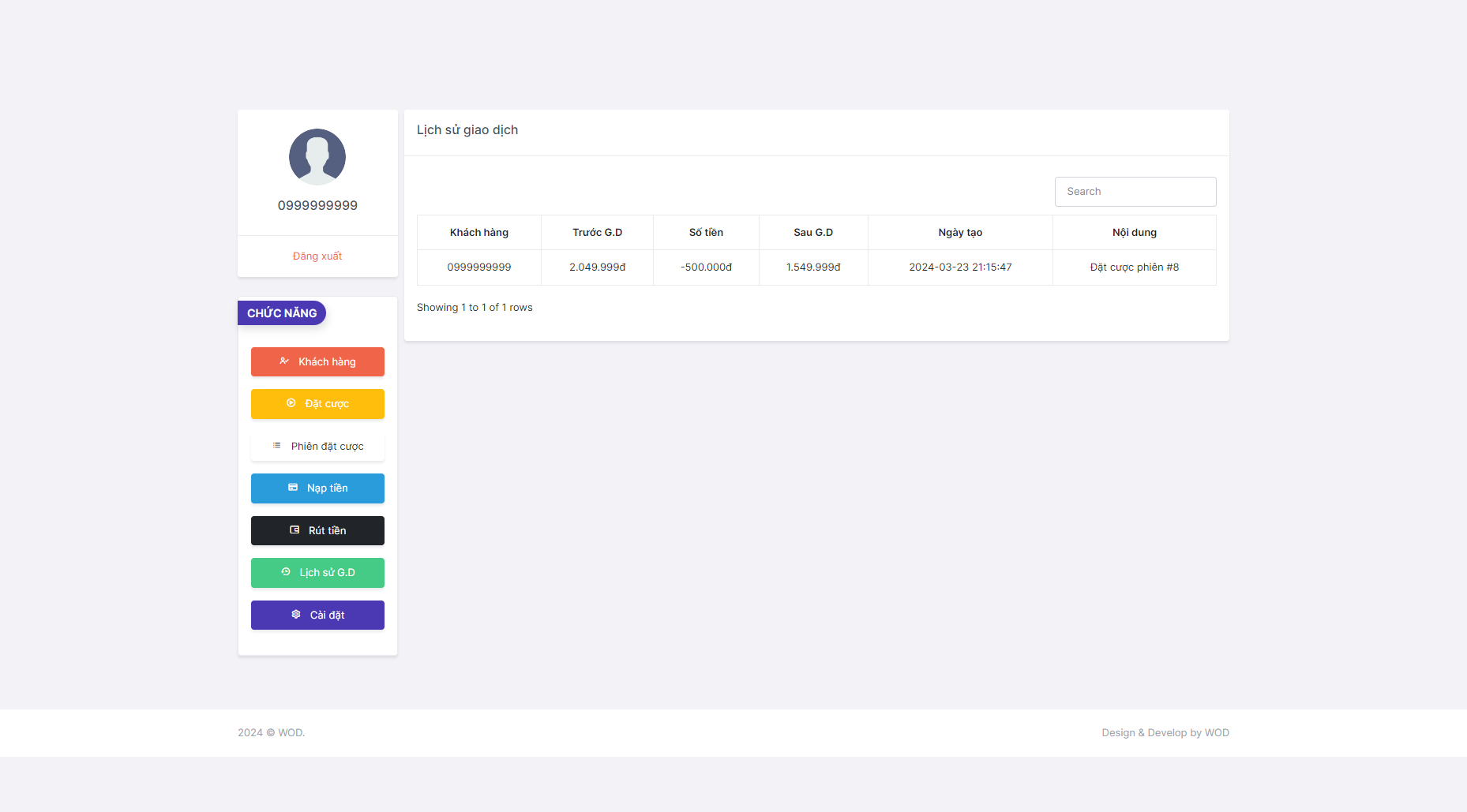
Task: Click the card icon on Nạp tiền
Action: 293,488
